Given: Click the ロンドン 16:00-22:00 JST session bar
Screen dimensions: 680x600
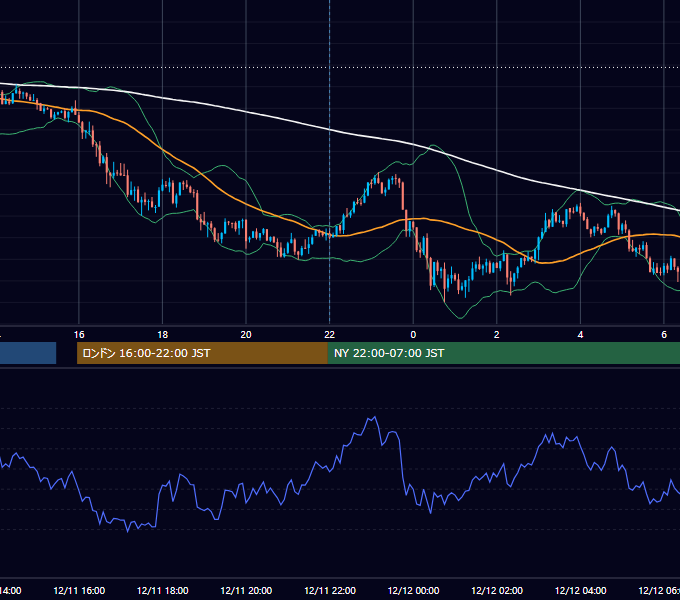Looking at the screenshot, I should [202, 353].
